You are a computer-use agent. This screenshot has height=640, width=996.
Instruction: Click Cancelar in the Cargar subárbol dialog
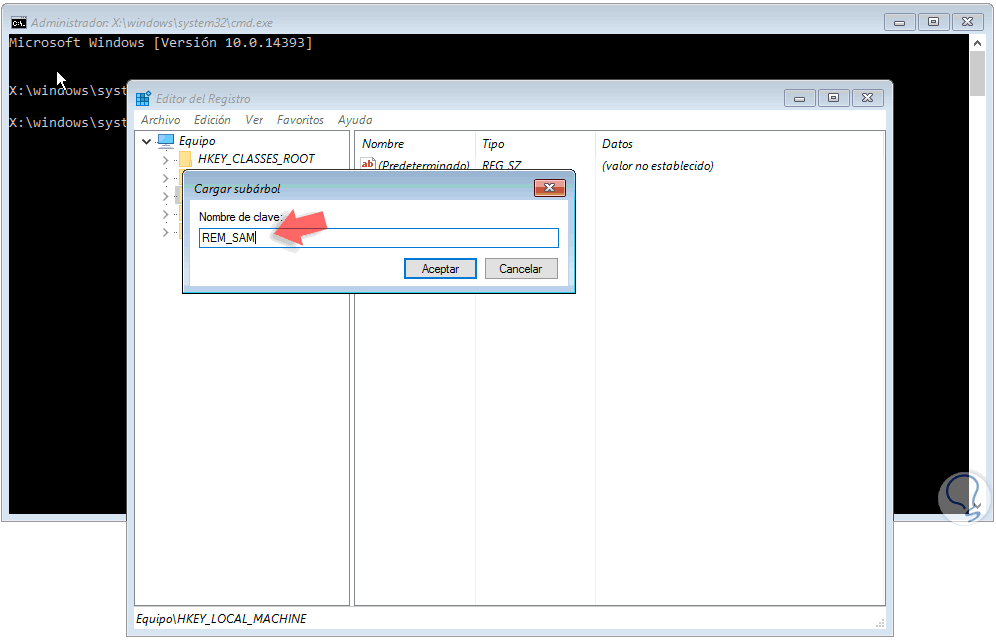pos(521,269)
